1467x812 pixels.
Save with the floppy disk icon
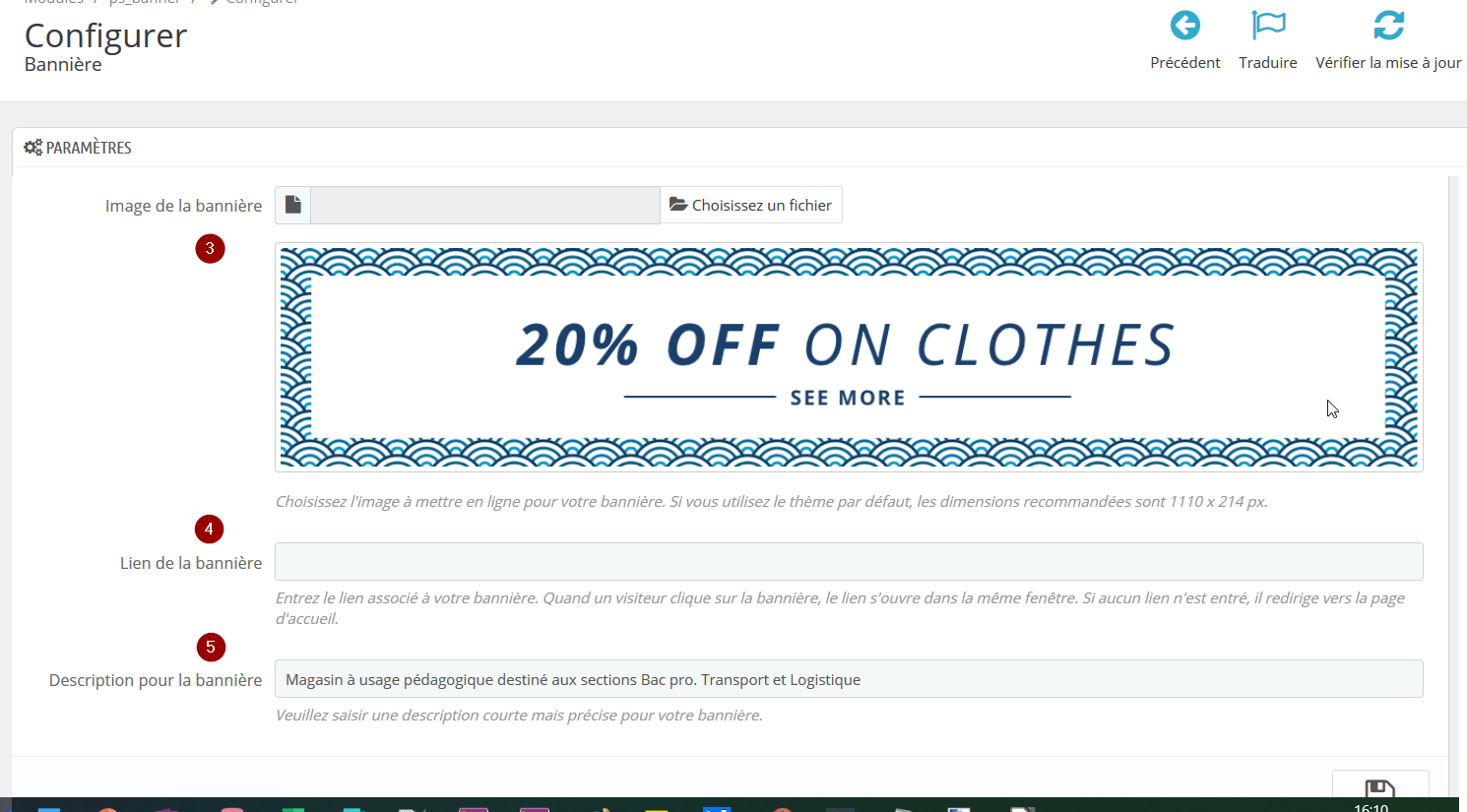pyautogui.click(x=1379, y=788)
